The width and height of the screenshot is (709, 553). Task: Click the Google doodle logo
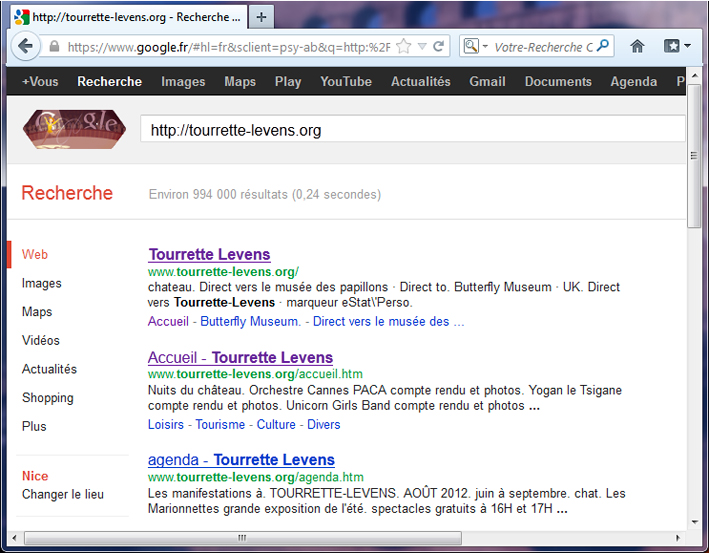pos(75,129)
